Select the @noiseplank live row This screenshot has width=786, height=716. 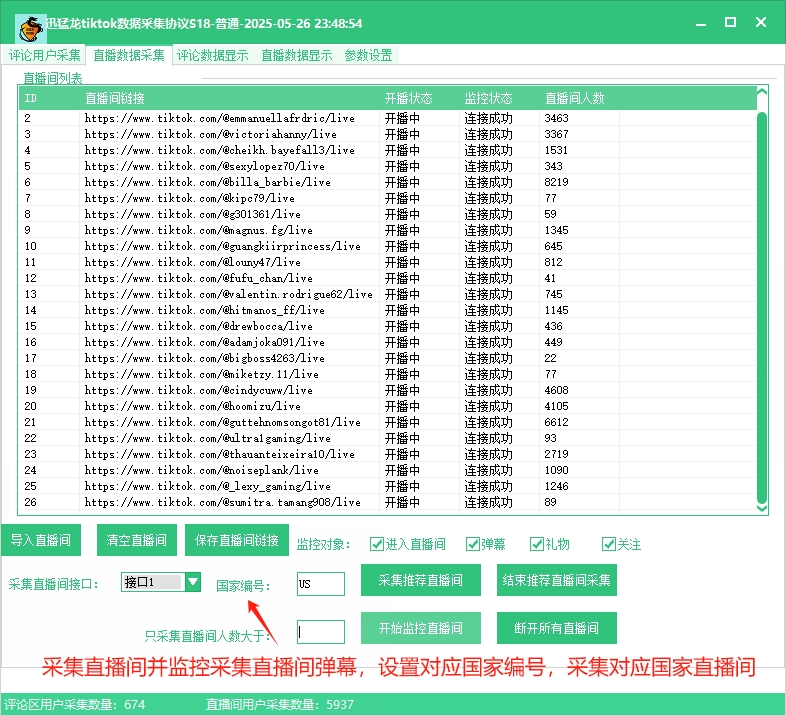[x=387, y=471]
